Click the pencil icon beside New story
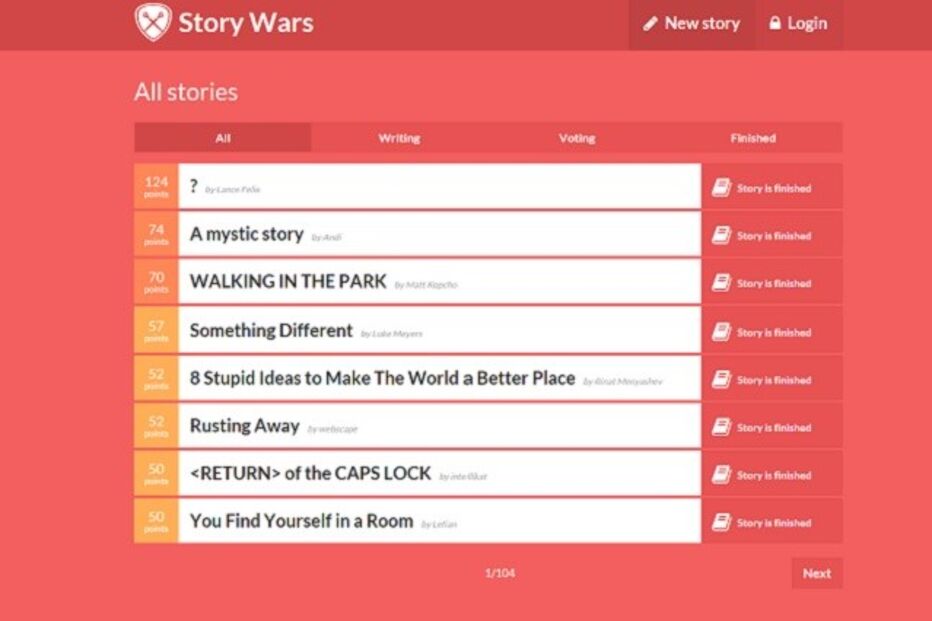The width and height of the screenshot is (932, 621). (x=650, y=24)
